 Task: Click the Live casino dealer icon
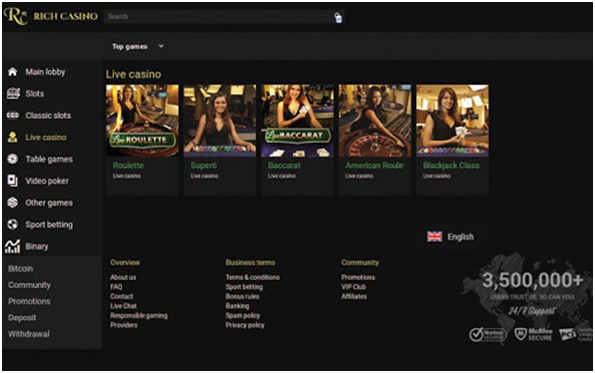pos(13,137)
